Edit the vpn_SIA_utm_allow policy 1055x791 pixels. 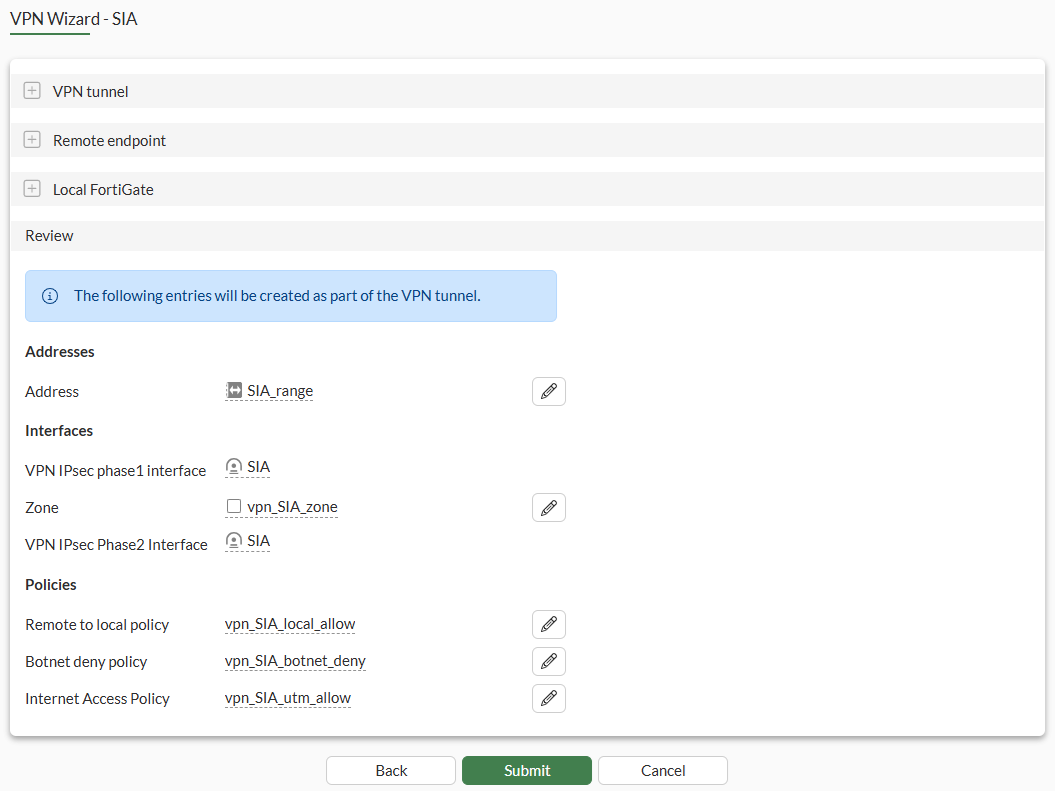[x=548, y=699]
